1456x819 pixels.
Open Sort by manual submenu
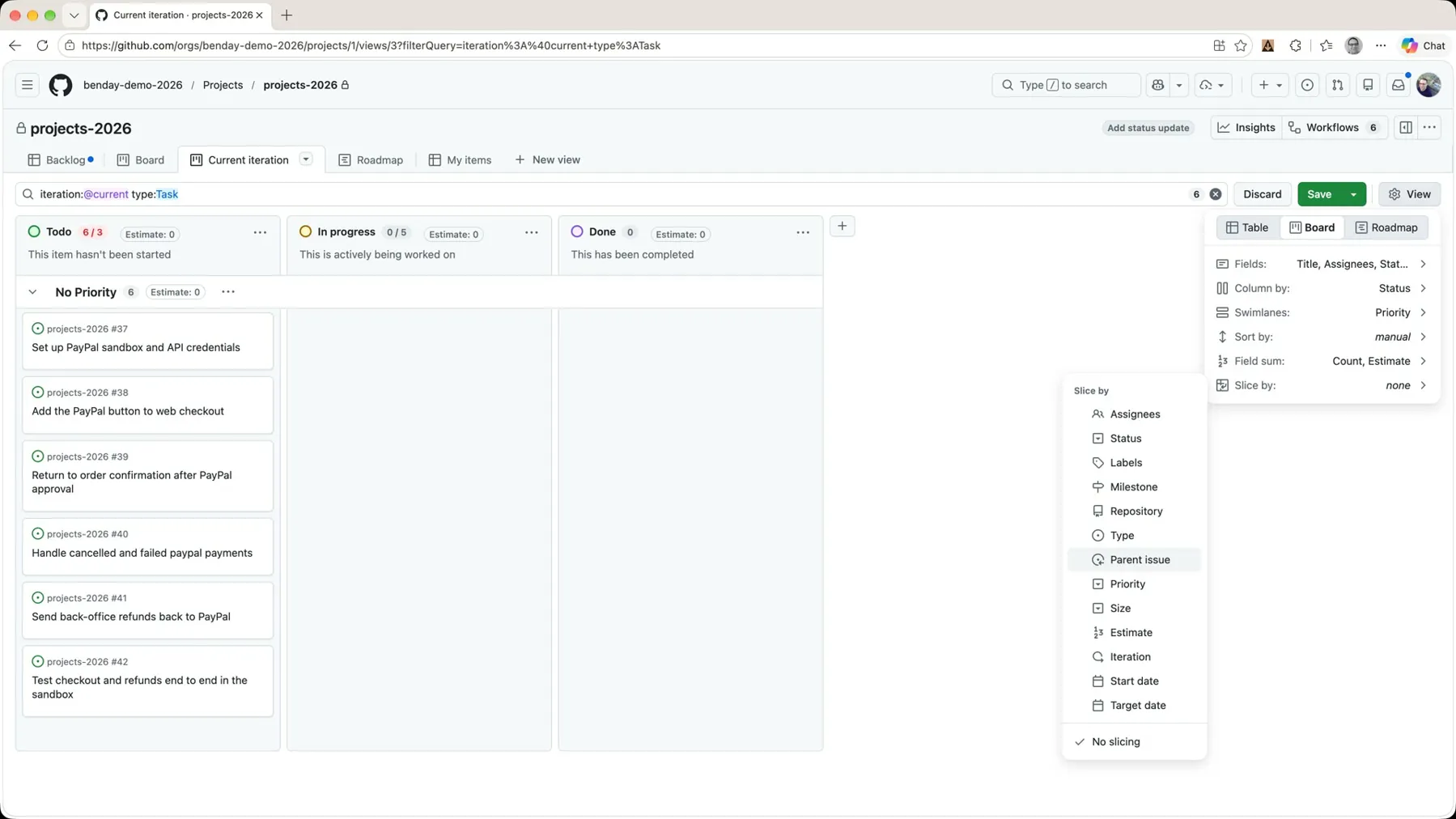pyautogui.click(x=1321, y=337)
